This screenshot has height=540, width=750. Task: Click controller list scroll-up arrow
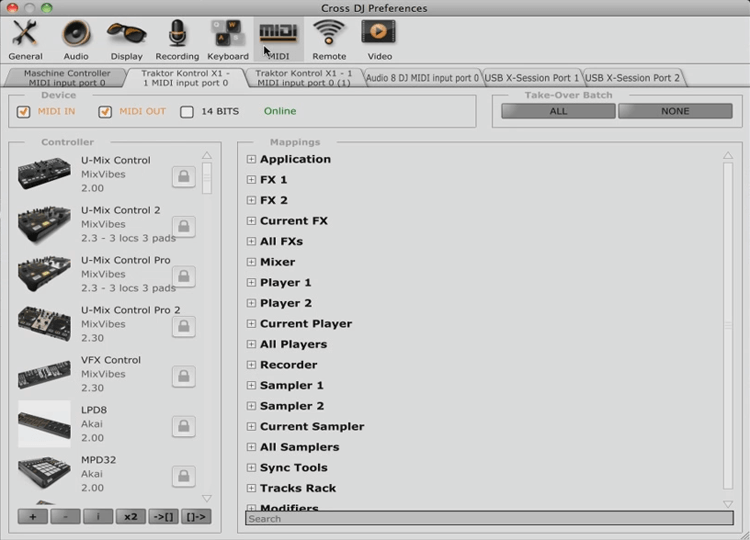click(x=207, y=155)
